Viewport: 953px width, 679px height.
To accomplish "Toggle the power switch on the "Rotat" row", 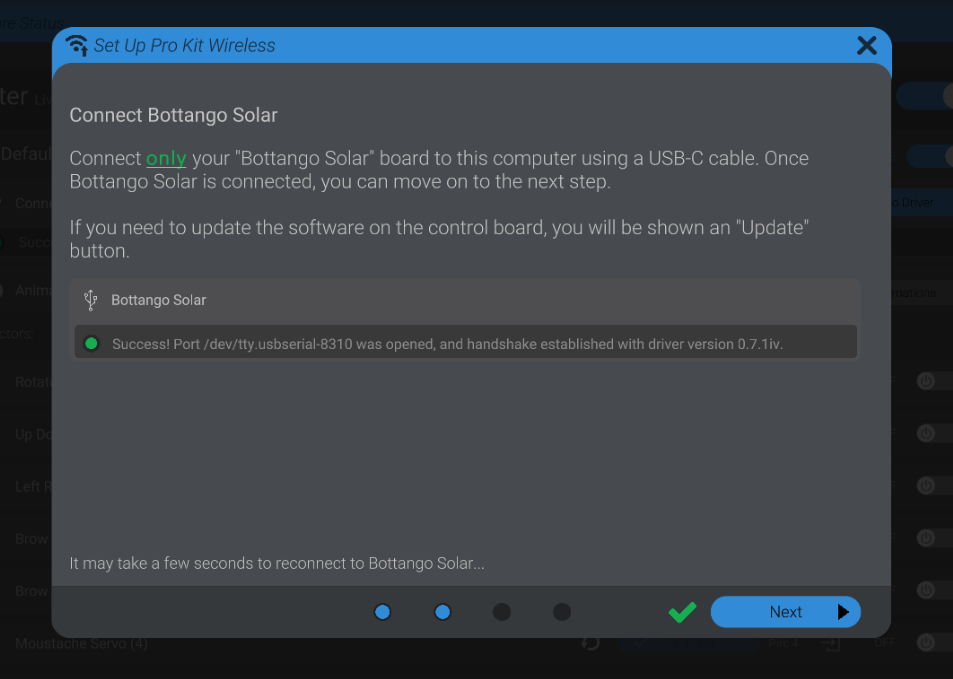I will click(x=926, y=381).
